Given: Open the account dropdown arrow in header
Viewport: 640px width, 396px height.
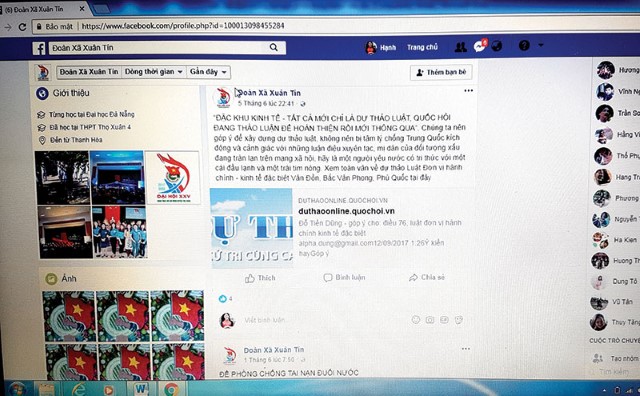Looking at the screenshot, I should 541,45.
